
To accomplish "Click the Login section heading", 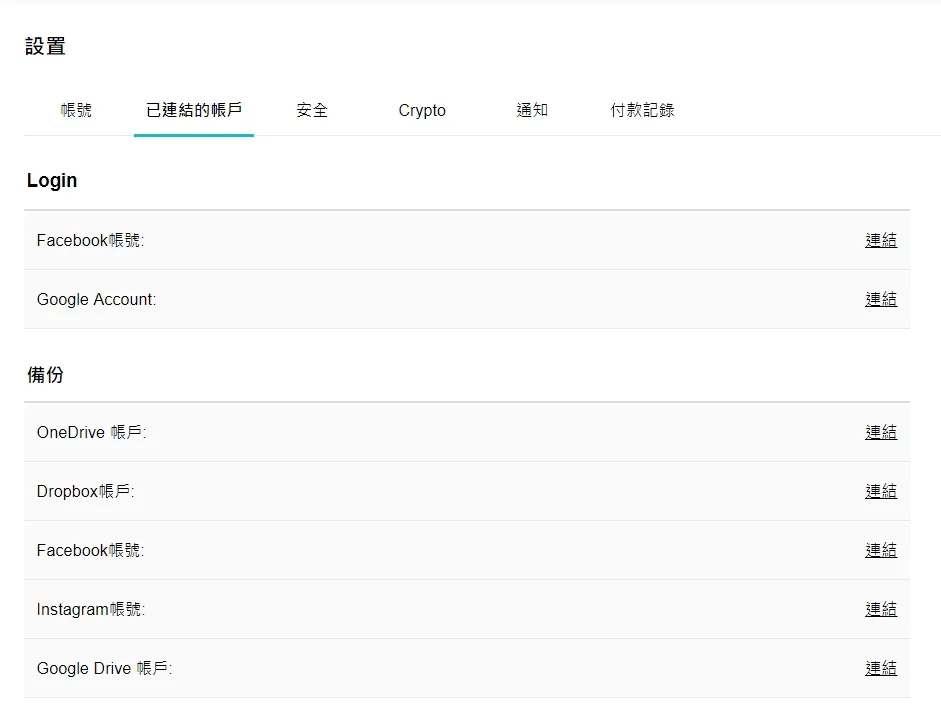I will (52, 181).
